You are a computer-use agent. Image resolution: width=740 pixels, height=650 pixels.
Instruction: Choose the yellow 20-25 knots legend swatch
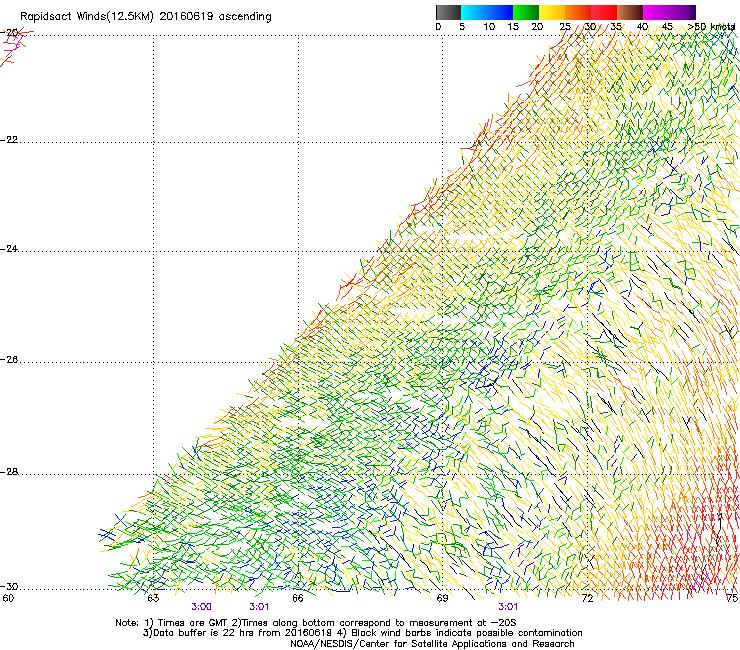point(552,12)
